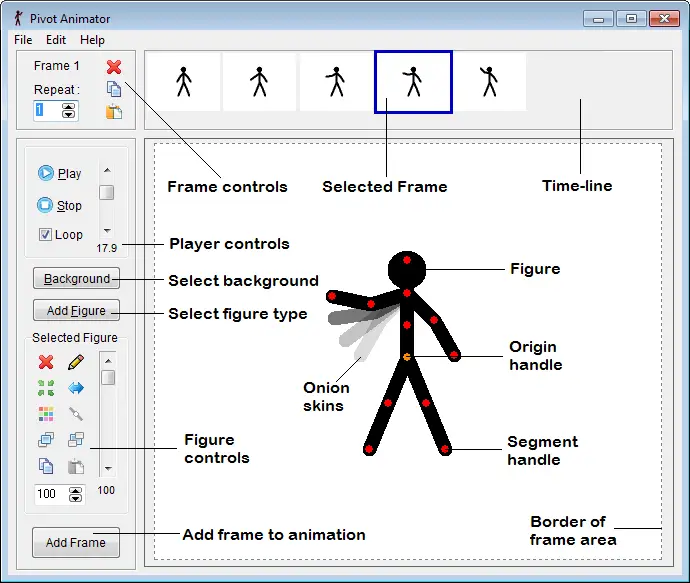Click the blue-outlined selected frame thumbnail

[x=413, y=82]
